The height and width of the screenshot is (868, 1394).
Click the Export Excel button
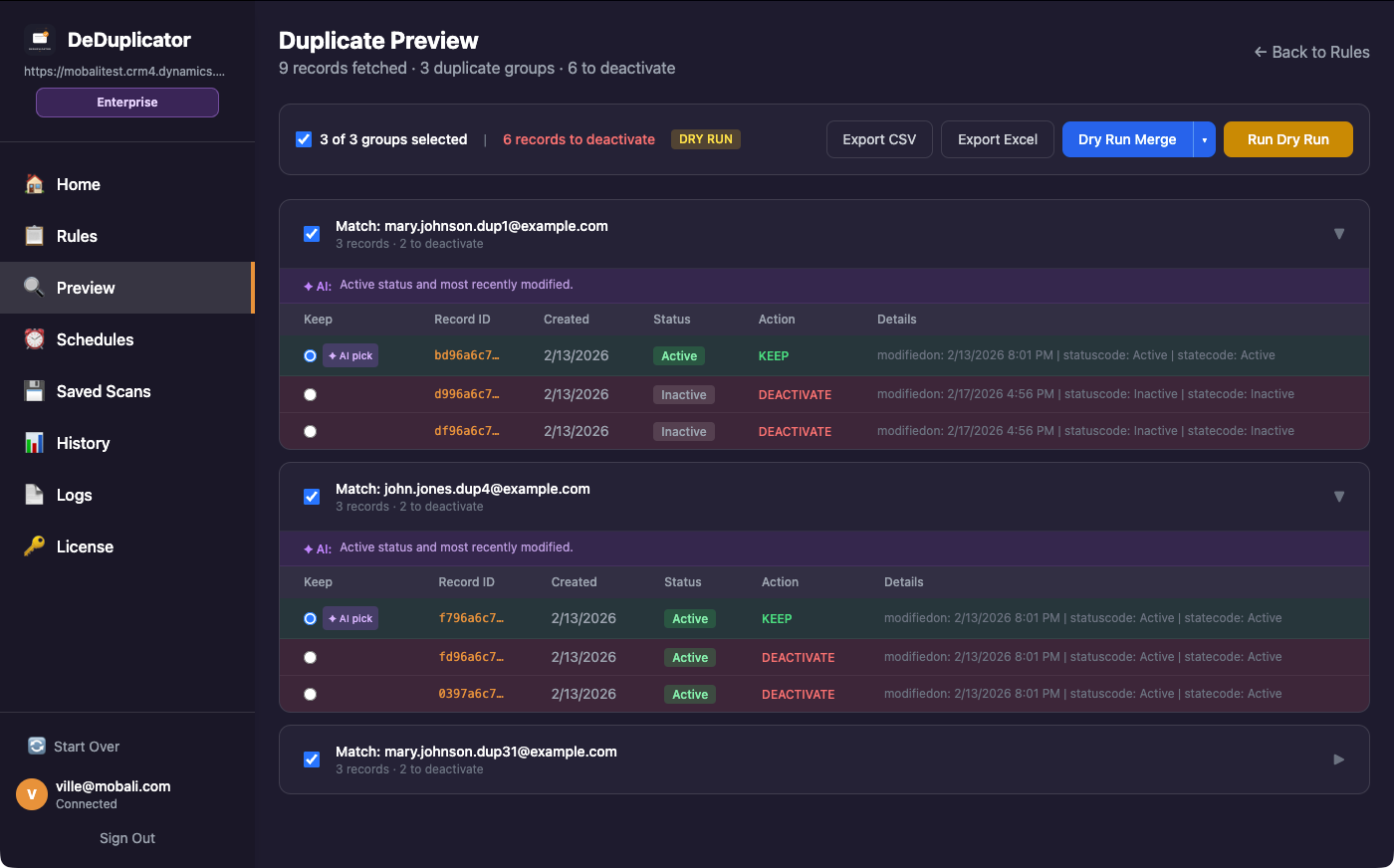(998, 139)
